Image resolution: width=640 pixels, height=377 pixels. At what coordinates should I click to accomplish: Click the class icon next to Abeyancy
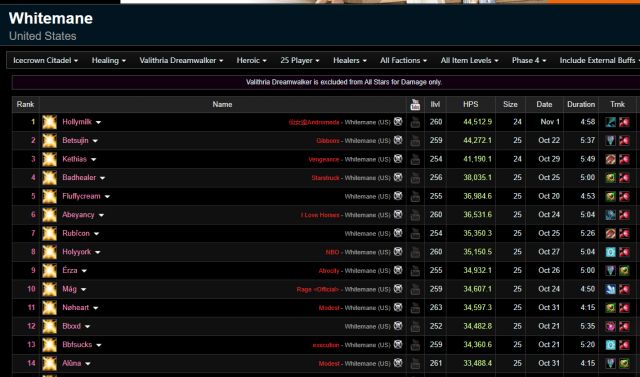pyautogui.click(x=49, y=215)
